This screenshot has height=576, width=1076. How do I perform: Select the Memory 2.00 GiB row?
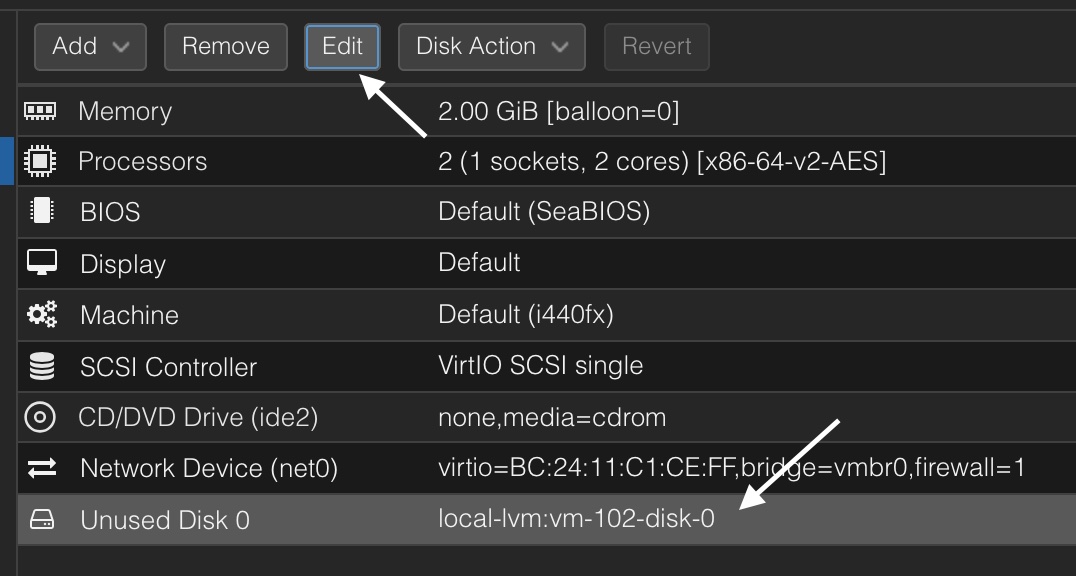pos(547,111)
